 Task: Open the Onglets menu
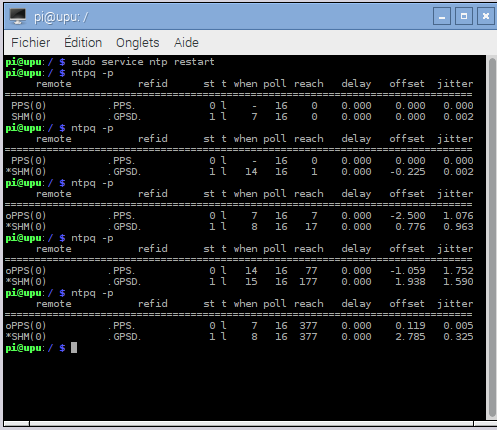tap(138, 43)
